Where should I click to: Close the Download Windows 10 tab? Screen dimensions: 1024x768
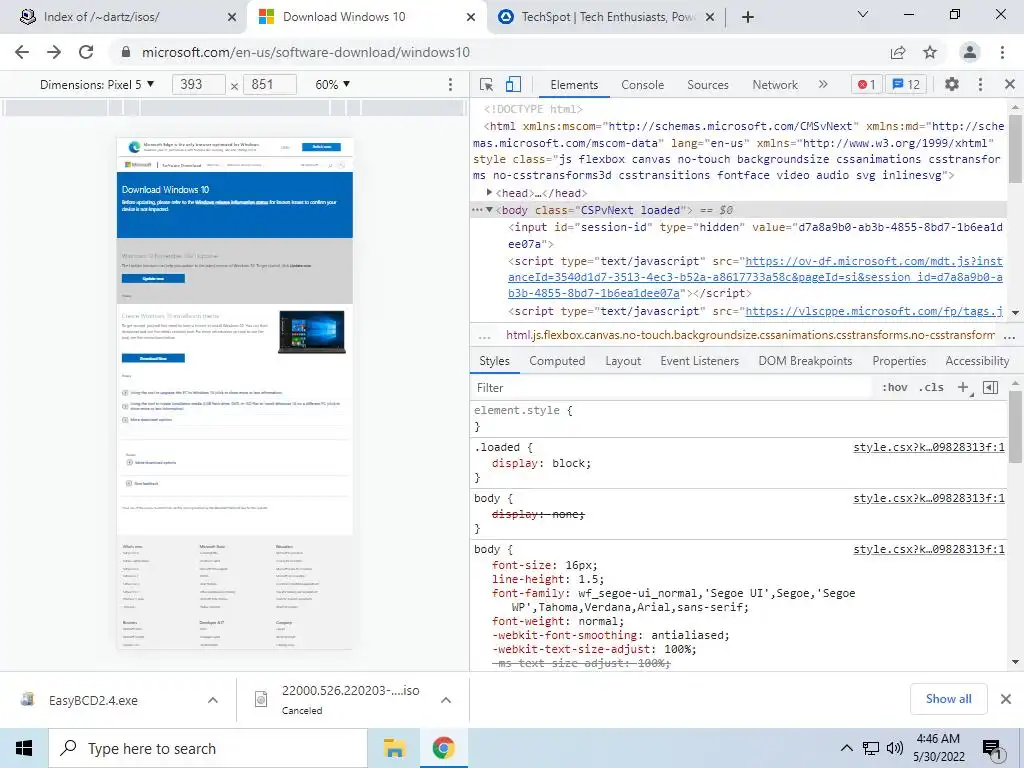[x=470, y=18]
